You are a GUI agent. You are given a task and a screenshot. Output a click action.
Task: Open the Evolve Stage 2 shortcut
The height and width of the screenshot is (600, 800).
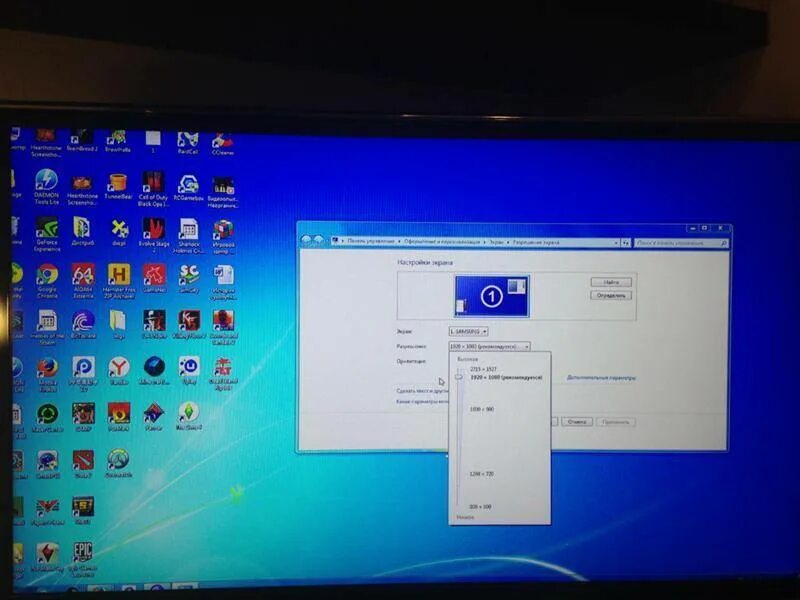154,235
